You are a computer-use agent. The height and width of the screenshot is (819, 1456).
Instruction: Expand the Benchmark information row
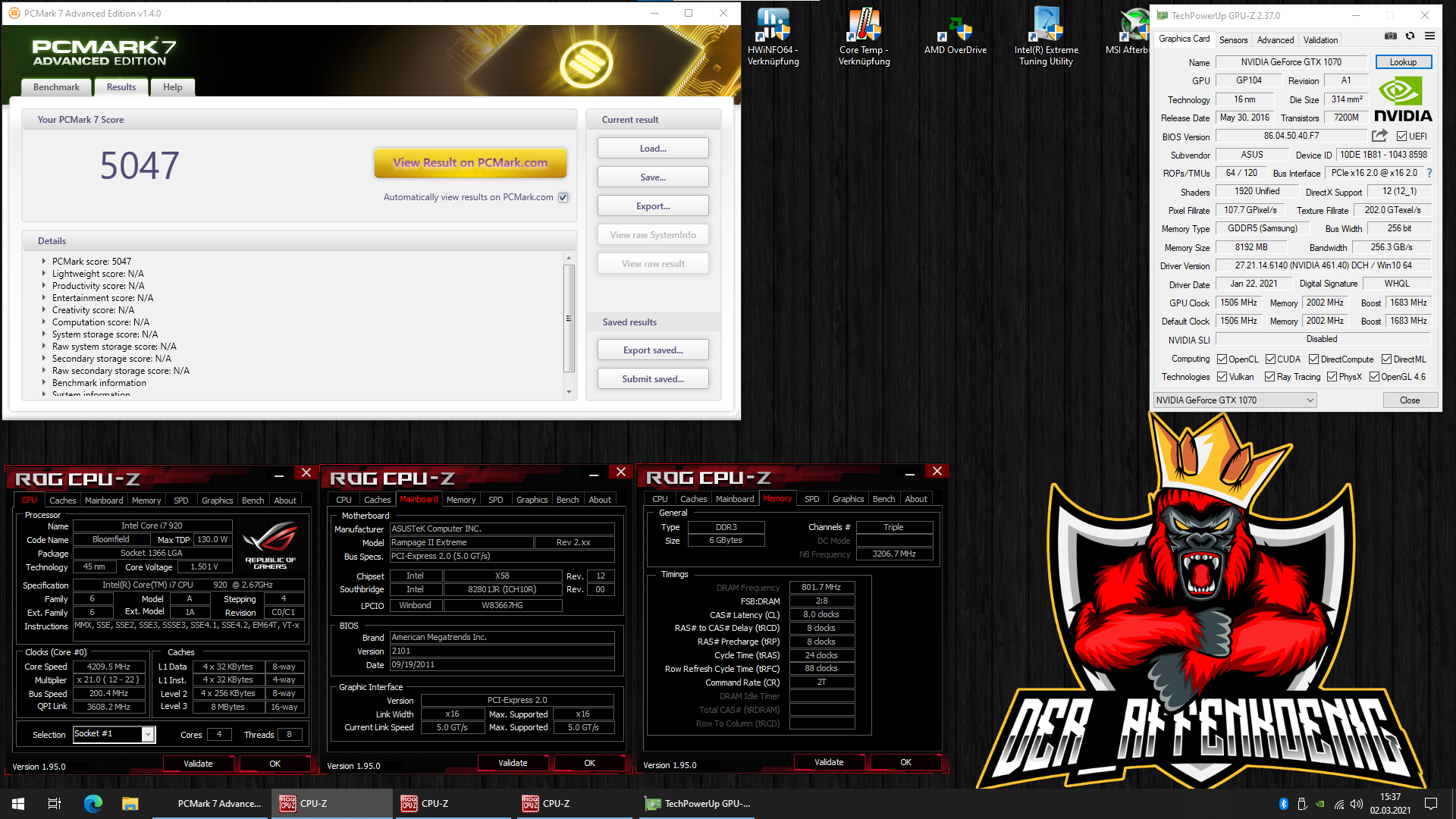[44, 382]
